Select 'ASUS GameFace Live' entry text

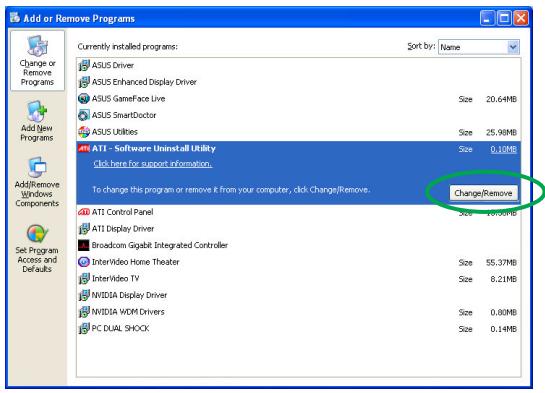tap(128, 99)
